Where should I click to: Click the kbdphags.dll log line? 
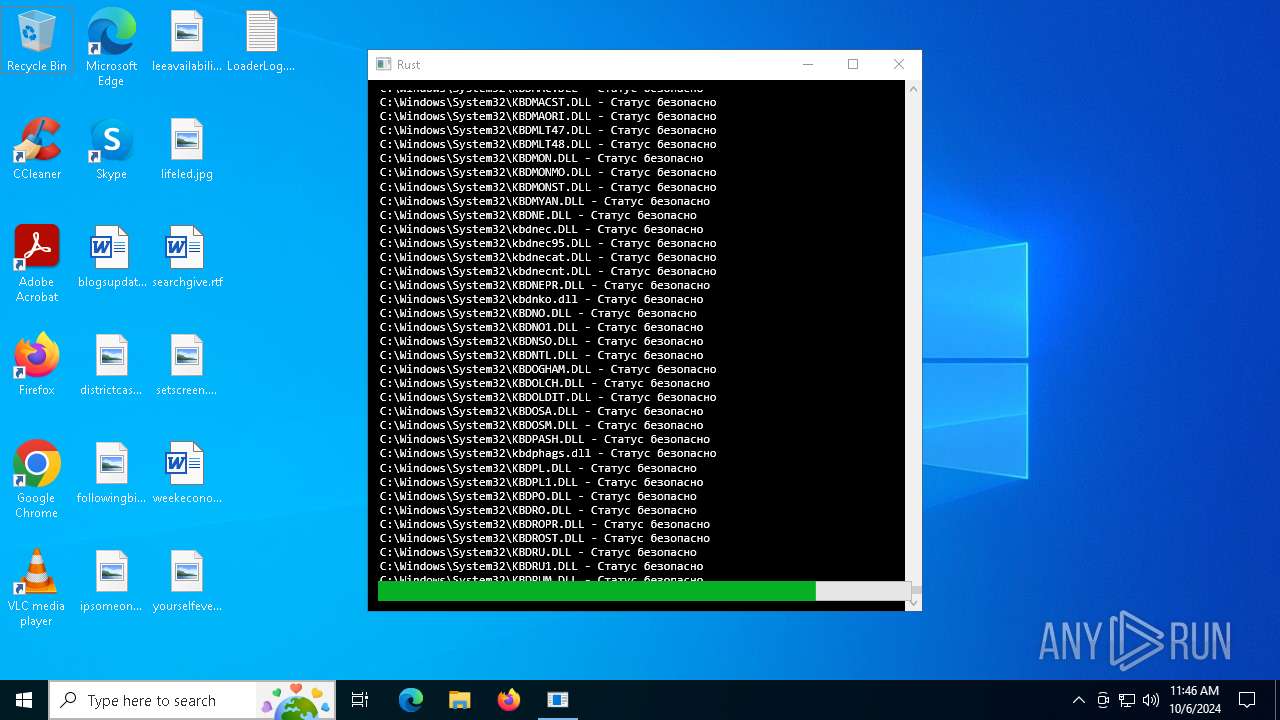(548, 453)
